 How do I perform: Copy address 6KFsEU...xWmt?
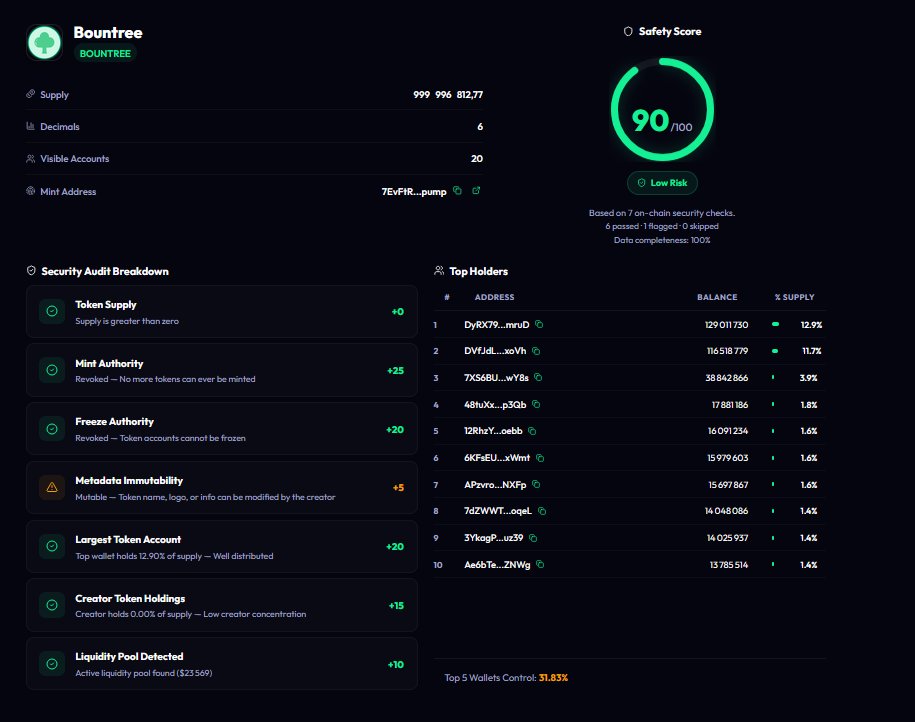(540, 458)
